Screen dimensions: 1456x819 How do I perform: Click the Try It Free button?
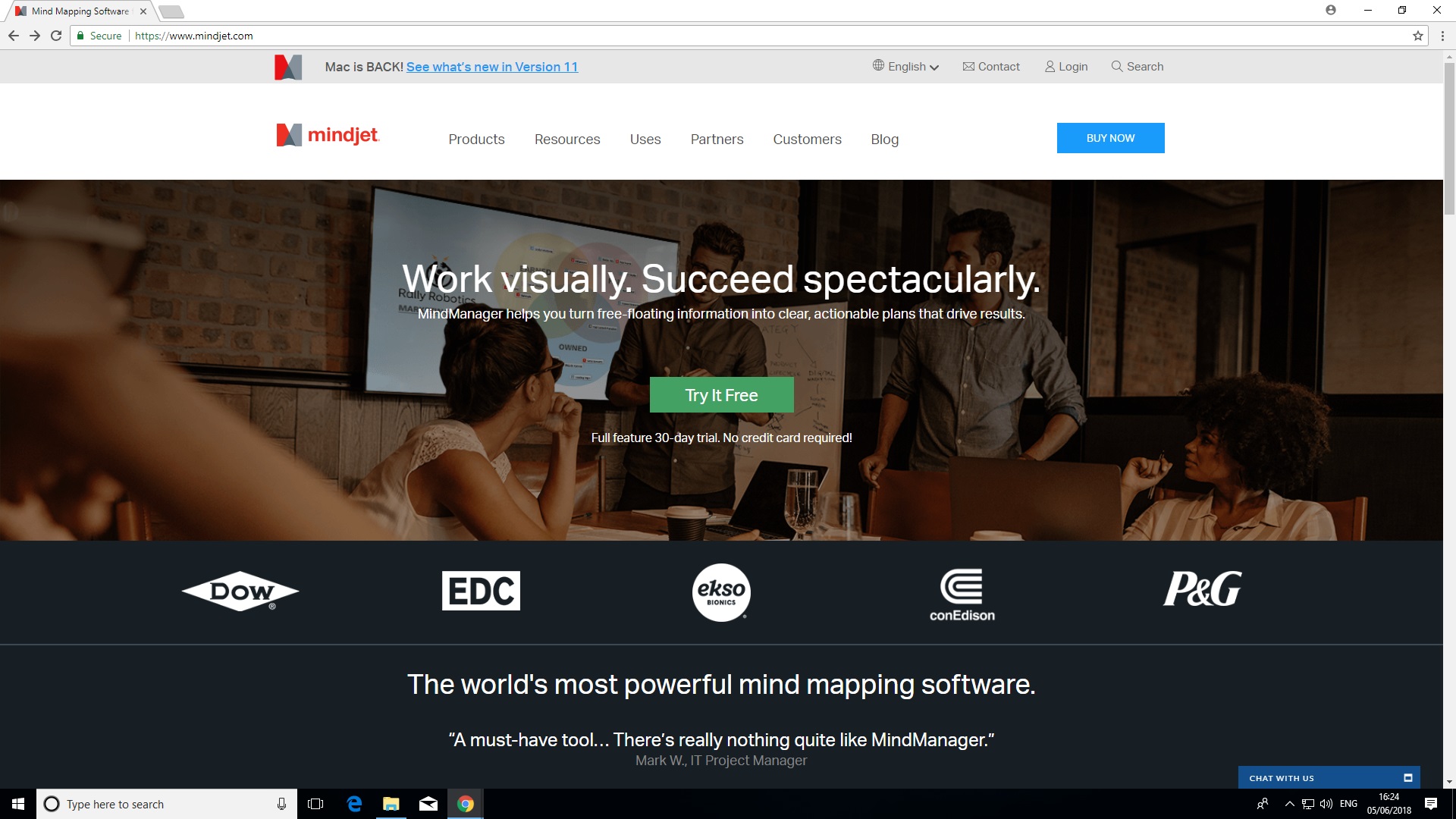722,395
